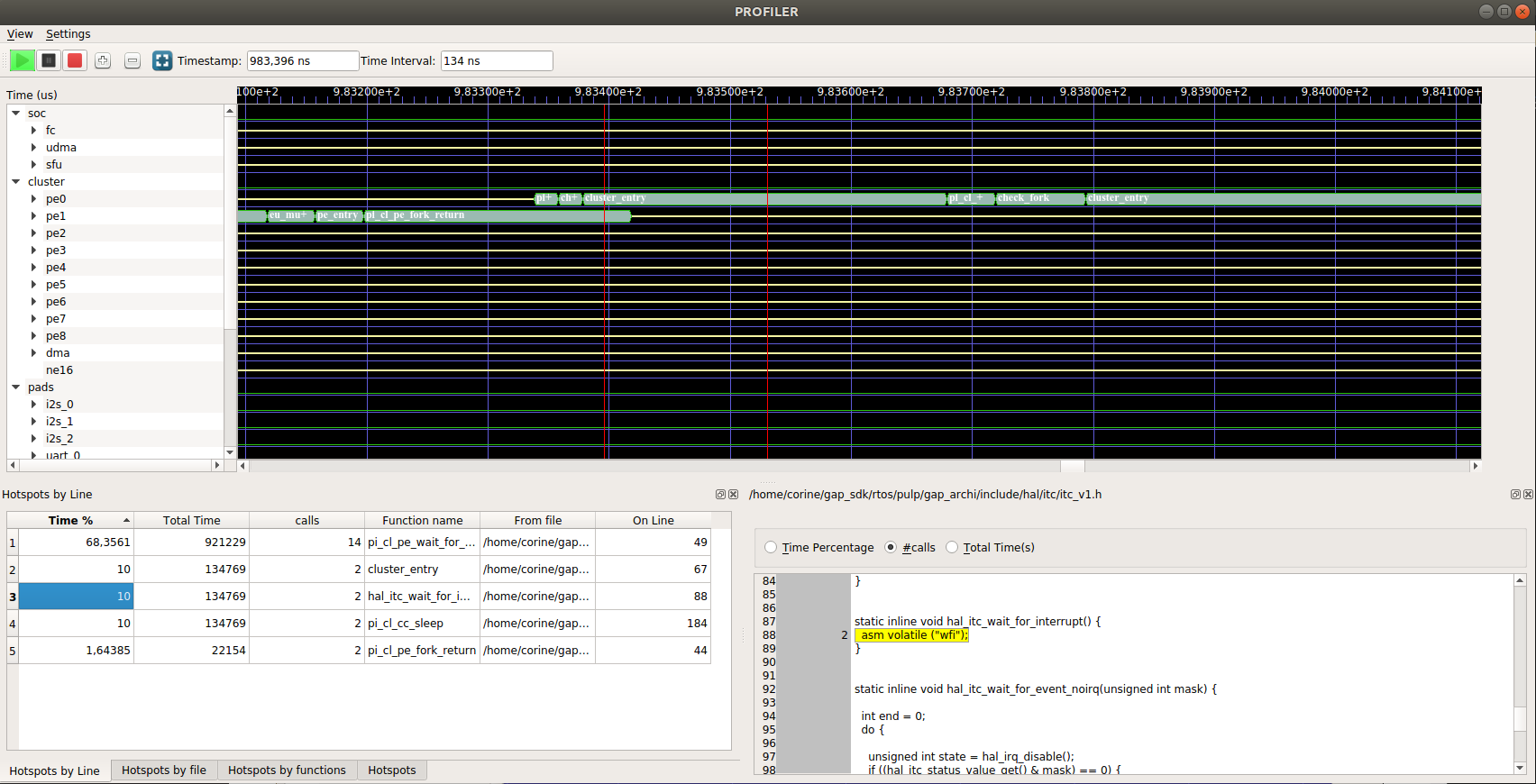The width and height of the screenshot is (1536, 784).
Task: Select the cluster_entry function cell in table
Action: pyautogui.click(x=422, y=569)
